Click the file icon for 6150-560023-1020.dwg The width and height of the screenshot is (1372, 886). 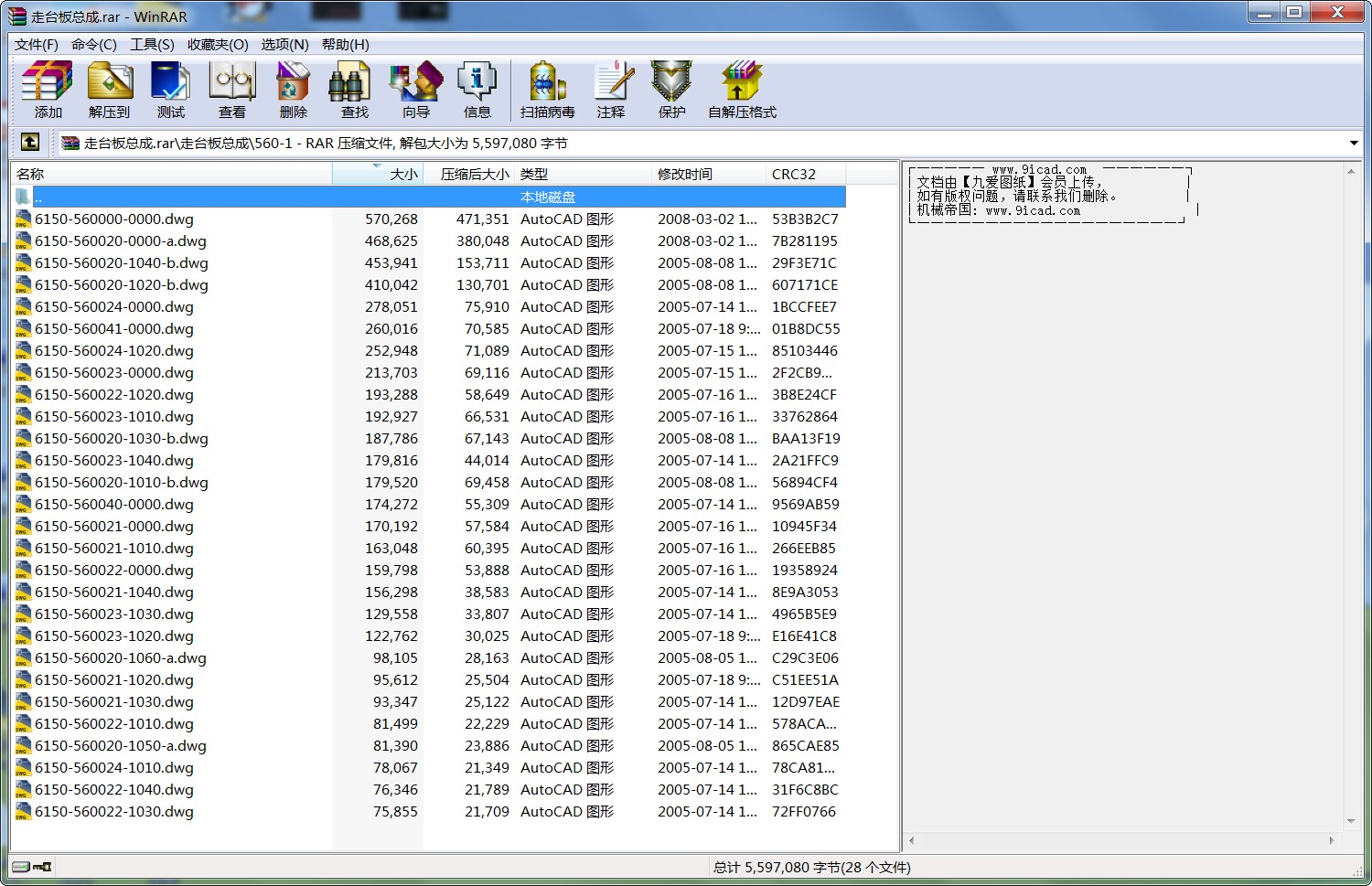point(23,635)
